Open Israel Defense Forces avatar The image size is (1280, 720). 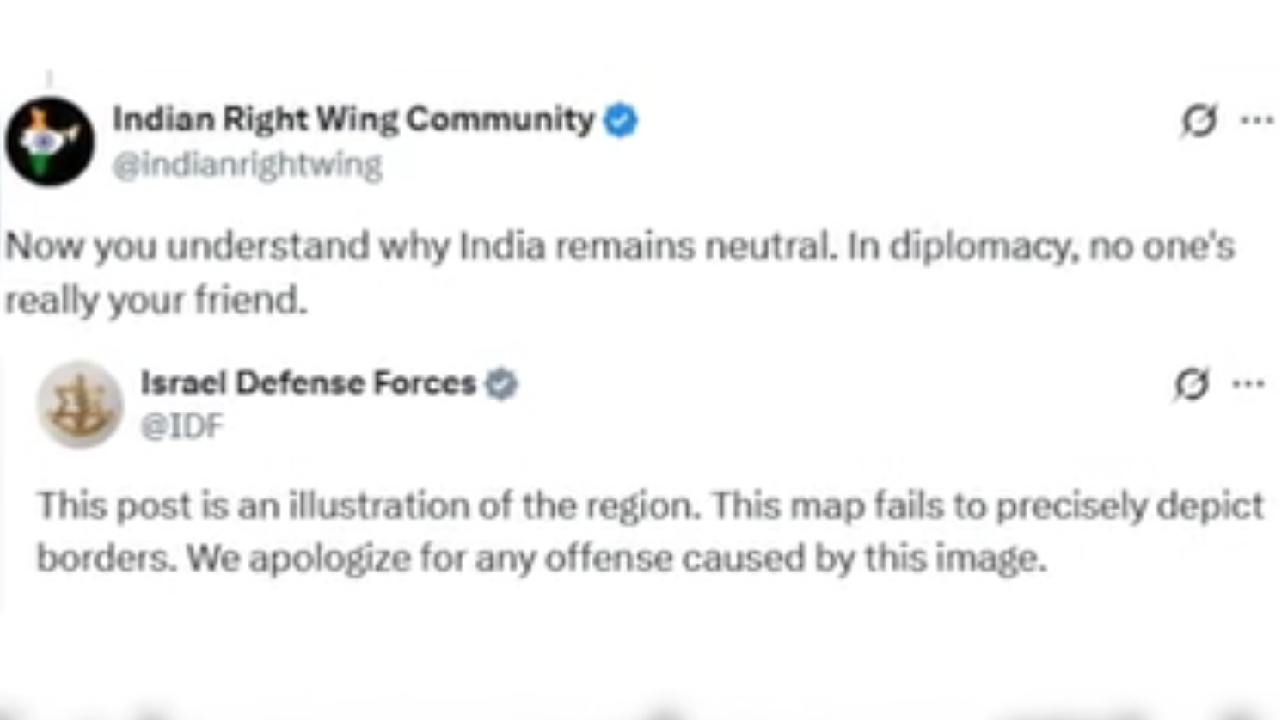pyautogui.click(x=80, y=404)
